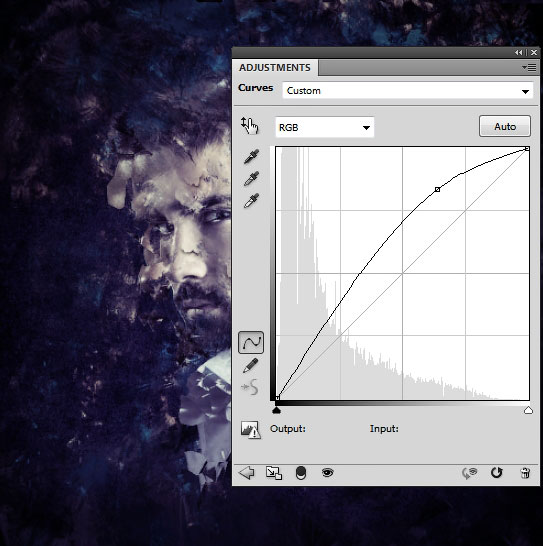
Task: Select the edit points curve tool
Action: pos(251,343)
